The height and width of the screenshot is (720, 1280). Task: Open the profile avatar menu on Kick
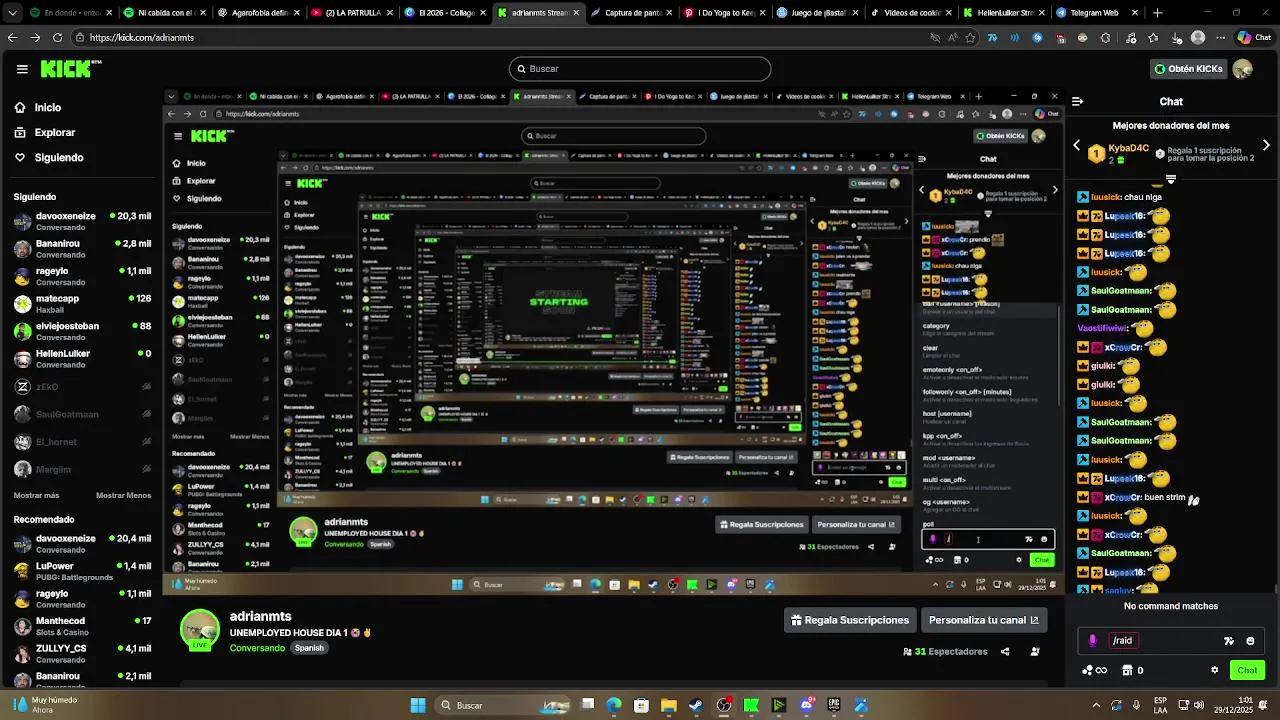pos(1243,69)
